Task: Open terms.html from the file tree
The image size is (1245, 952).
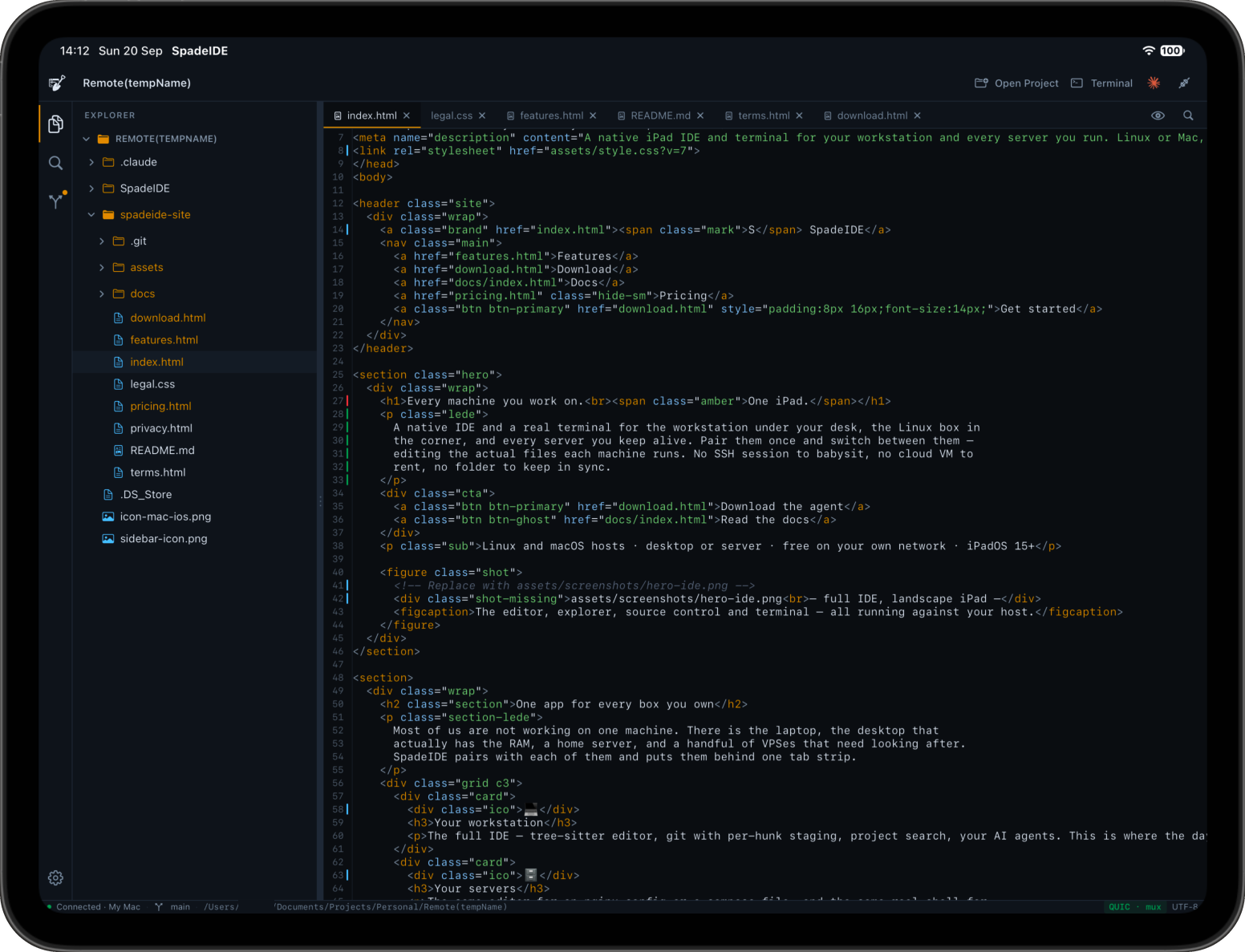Action: pos(157,472)
